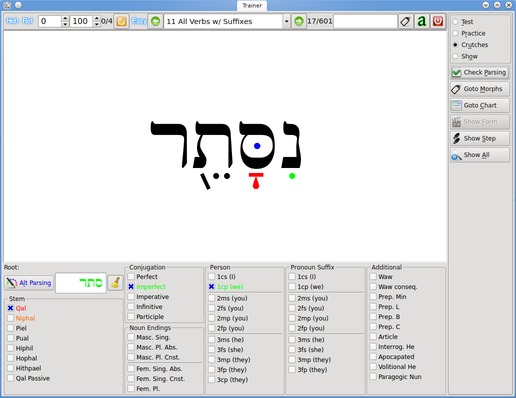The width and height of the screenshot is (516, 398).
Task: Click the green previous-word arrow icon
Action: click(155, 21)
